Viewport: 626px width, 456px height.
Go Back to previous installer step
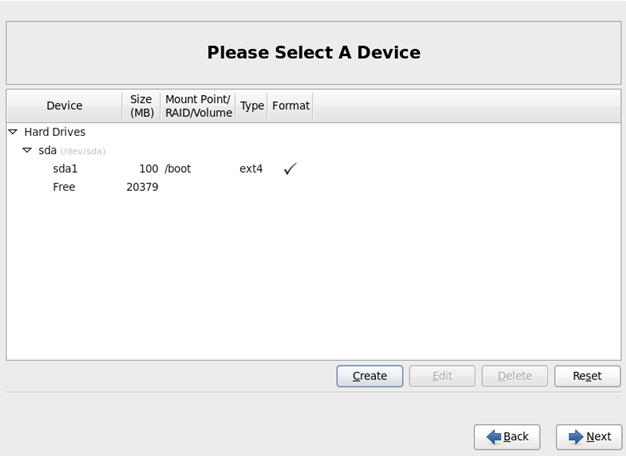point(507,437)
